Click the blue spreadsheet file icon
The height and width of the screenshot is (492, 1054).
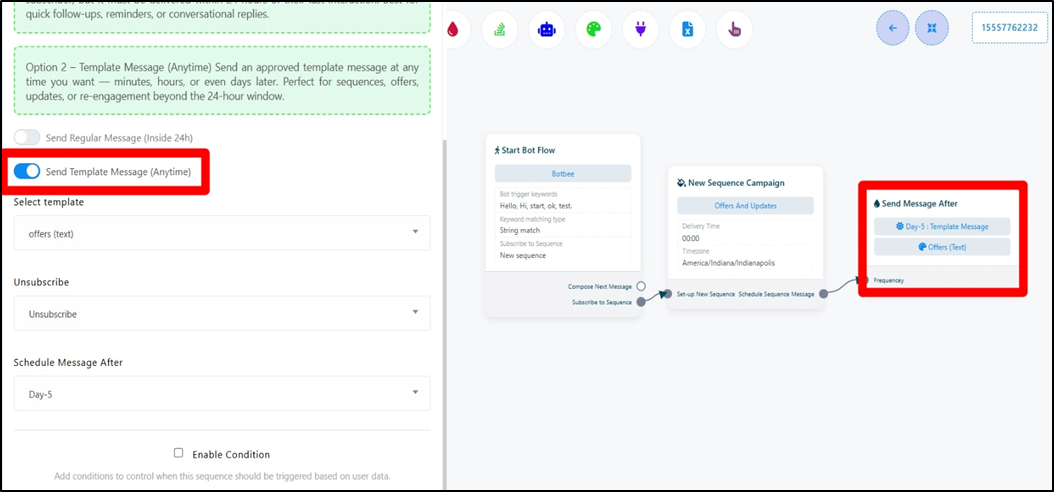click(687, 29)
